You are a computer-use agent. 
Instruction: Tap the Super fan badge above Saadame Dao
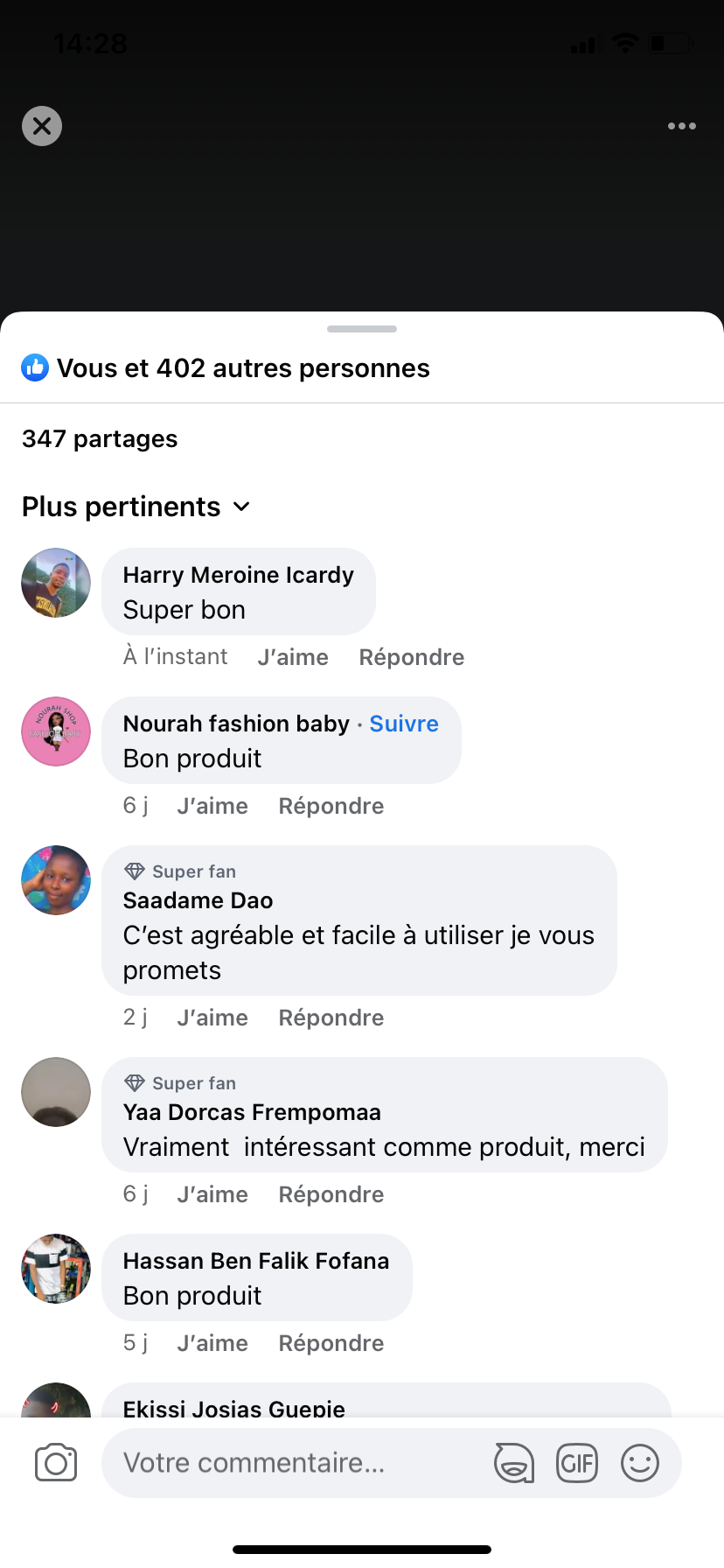[181, 871]
